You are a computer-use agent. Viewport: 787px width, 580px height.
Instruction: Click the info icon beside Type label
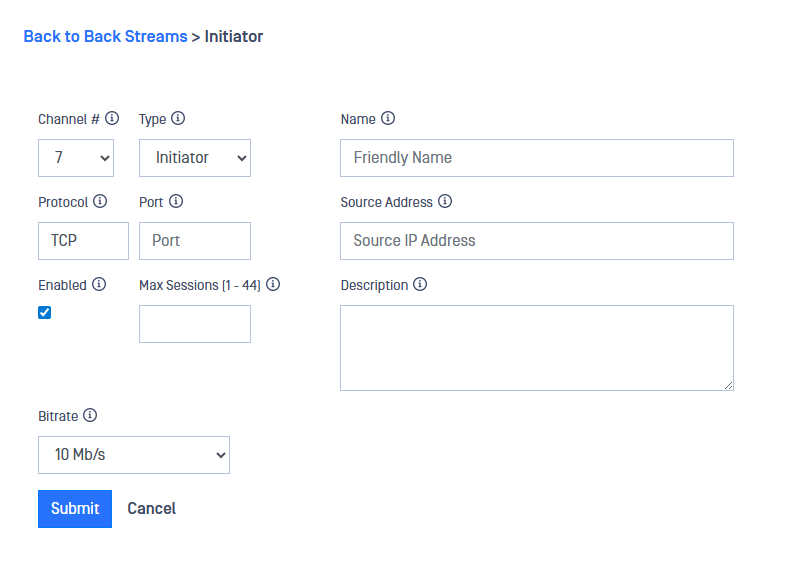tap(178, 118)
